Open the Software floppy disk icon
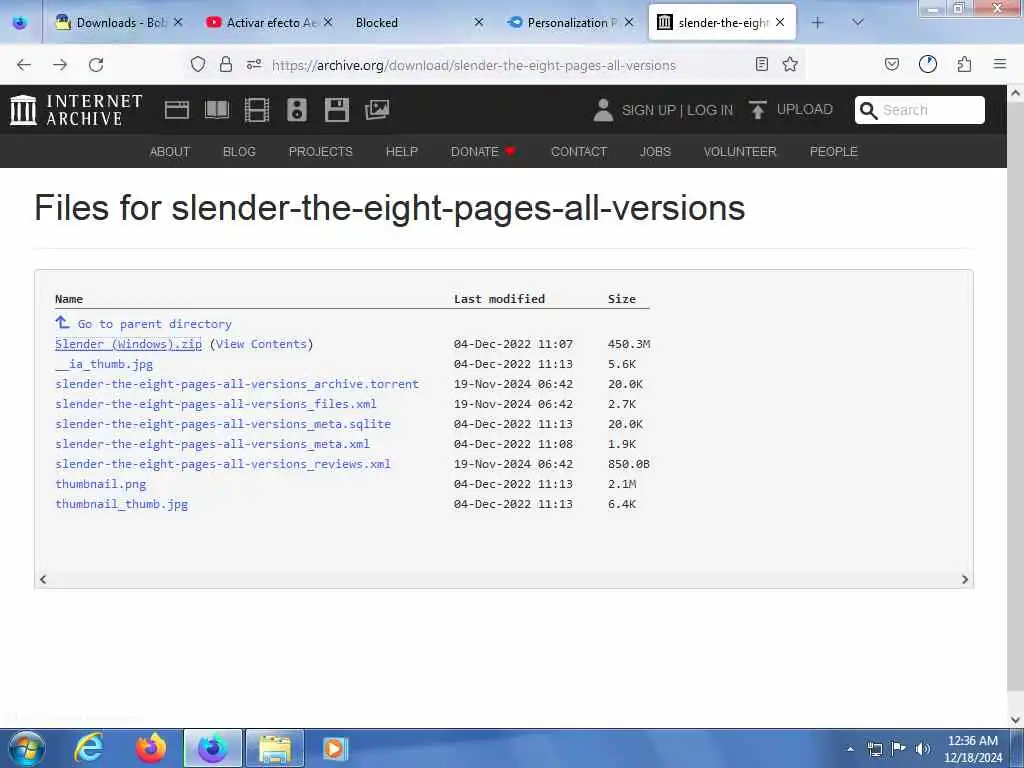 tap(336, 110)
